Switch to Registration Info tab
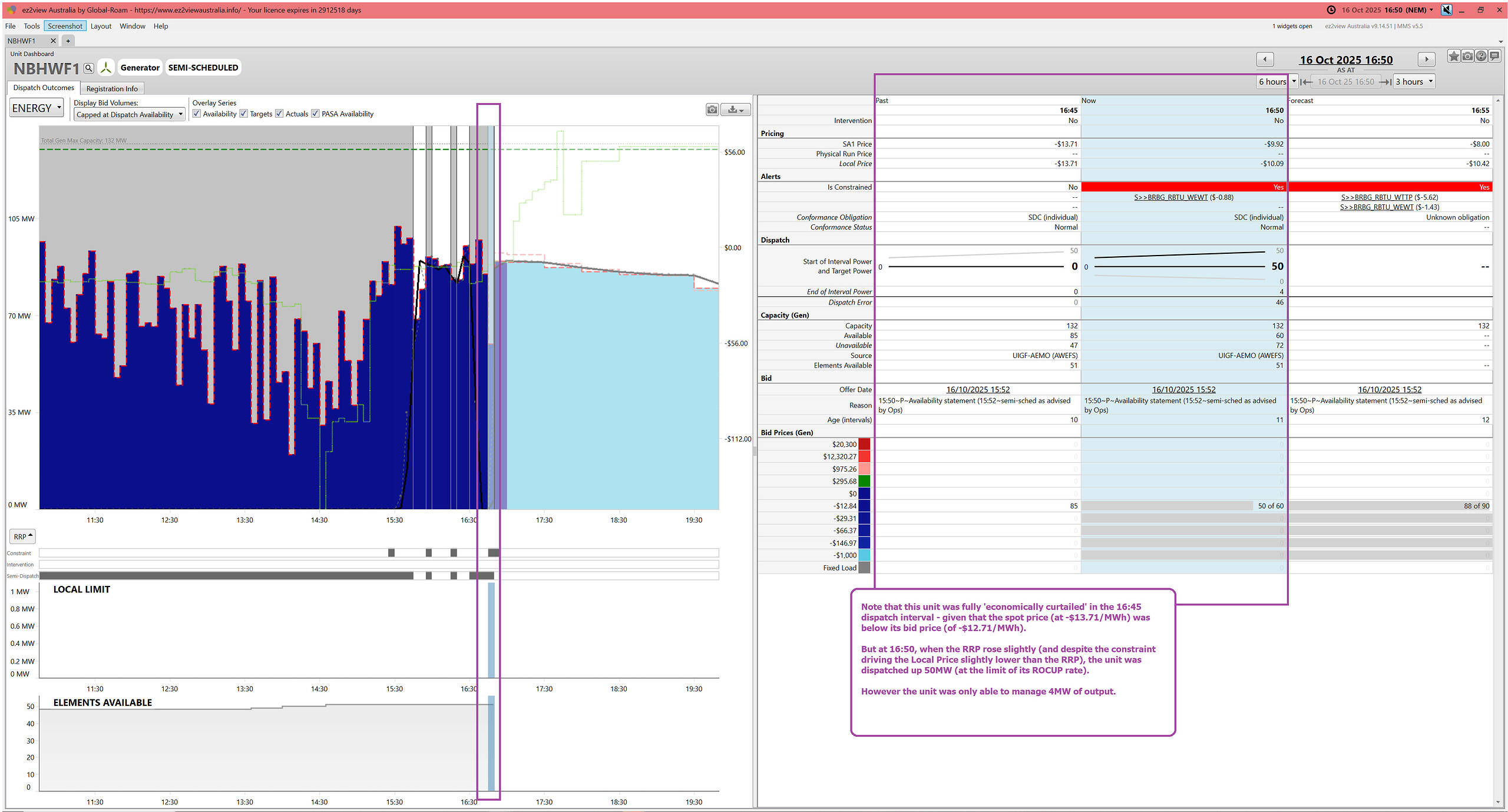This screenshot has width=1508, height=812. click(112, 89)
